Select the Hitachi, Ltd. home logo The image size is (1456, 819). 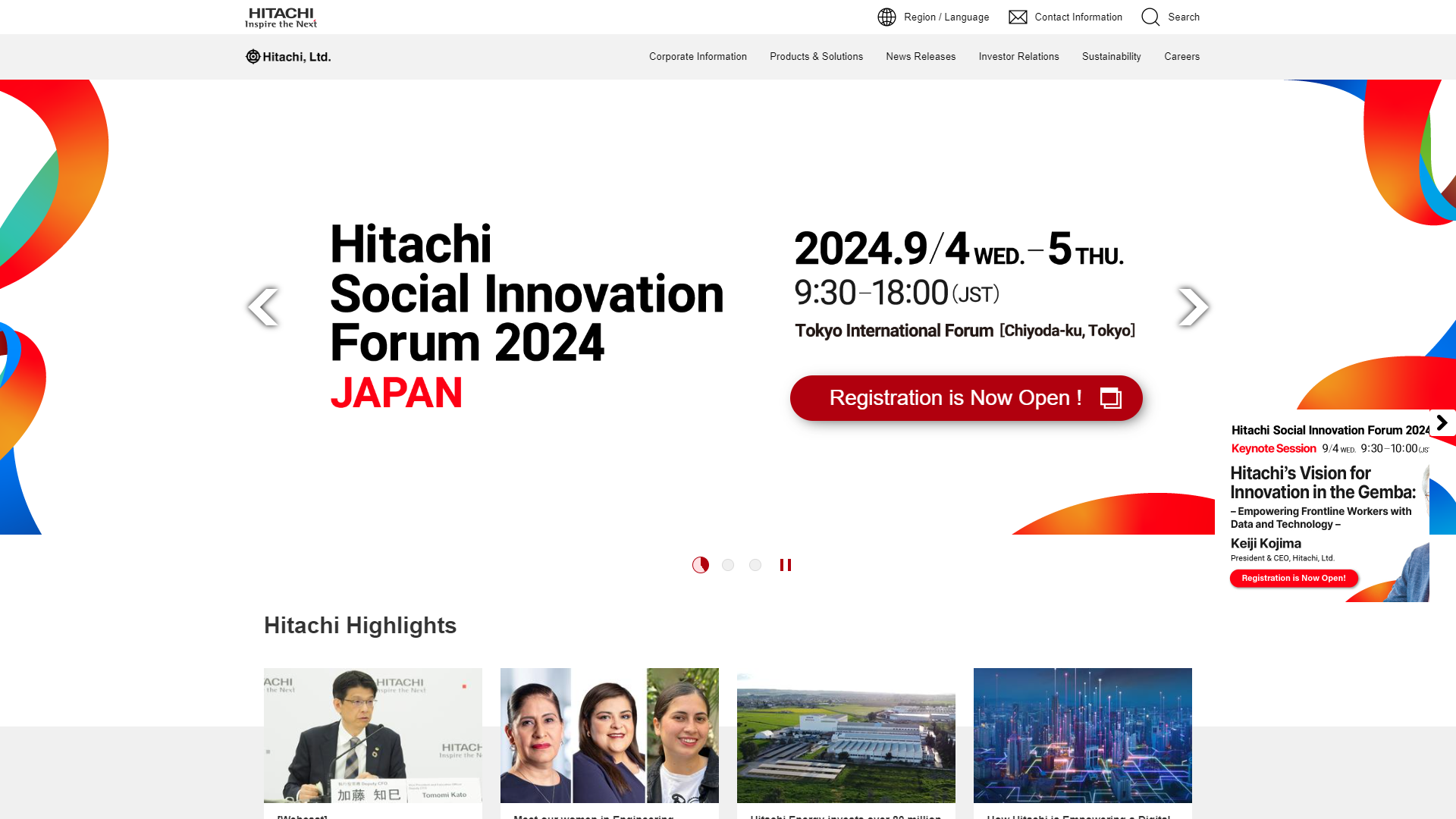[288, 56]
